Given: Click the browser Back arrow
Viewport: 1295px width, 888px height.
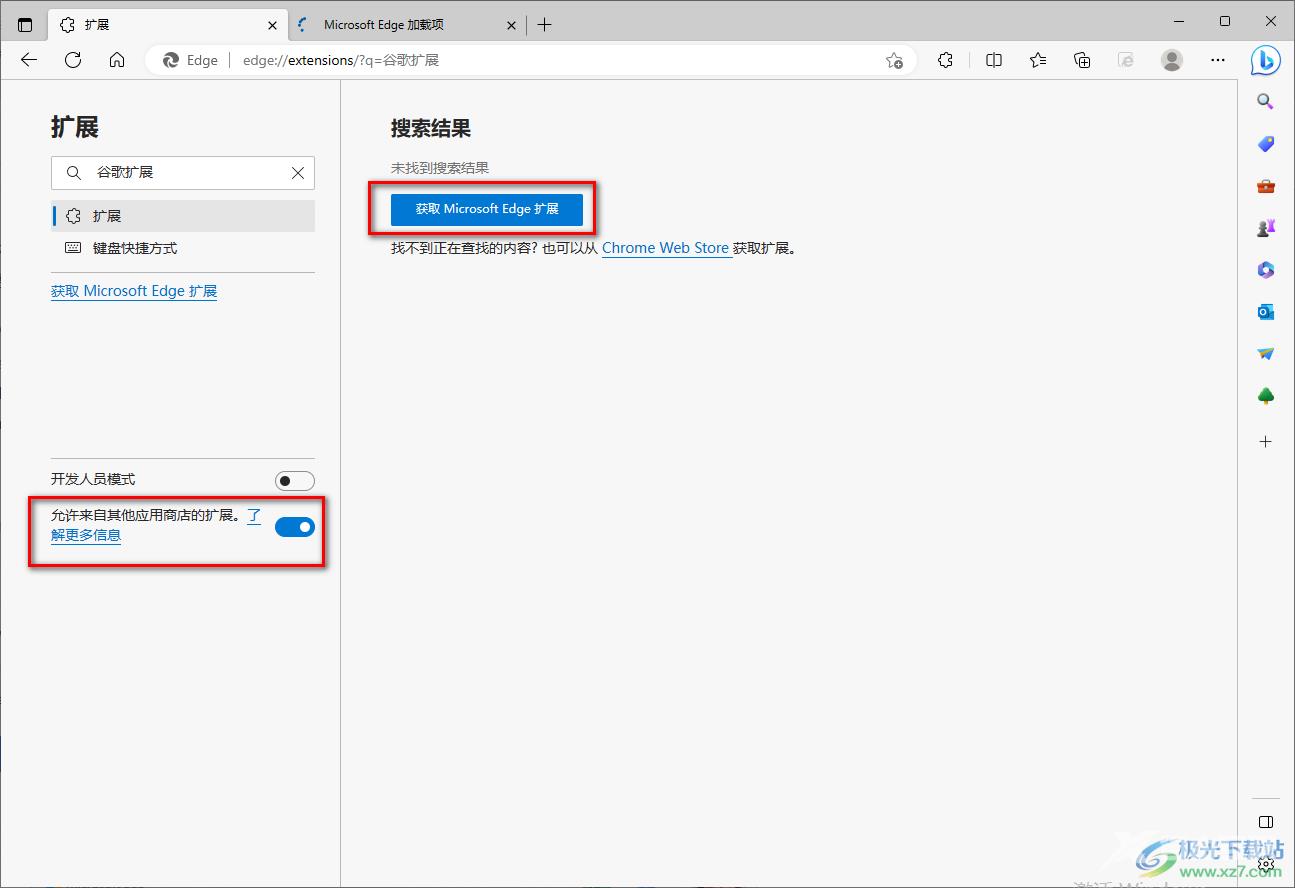Looking at the screenshot, I should (29, 60).
